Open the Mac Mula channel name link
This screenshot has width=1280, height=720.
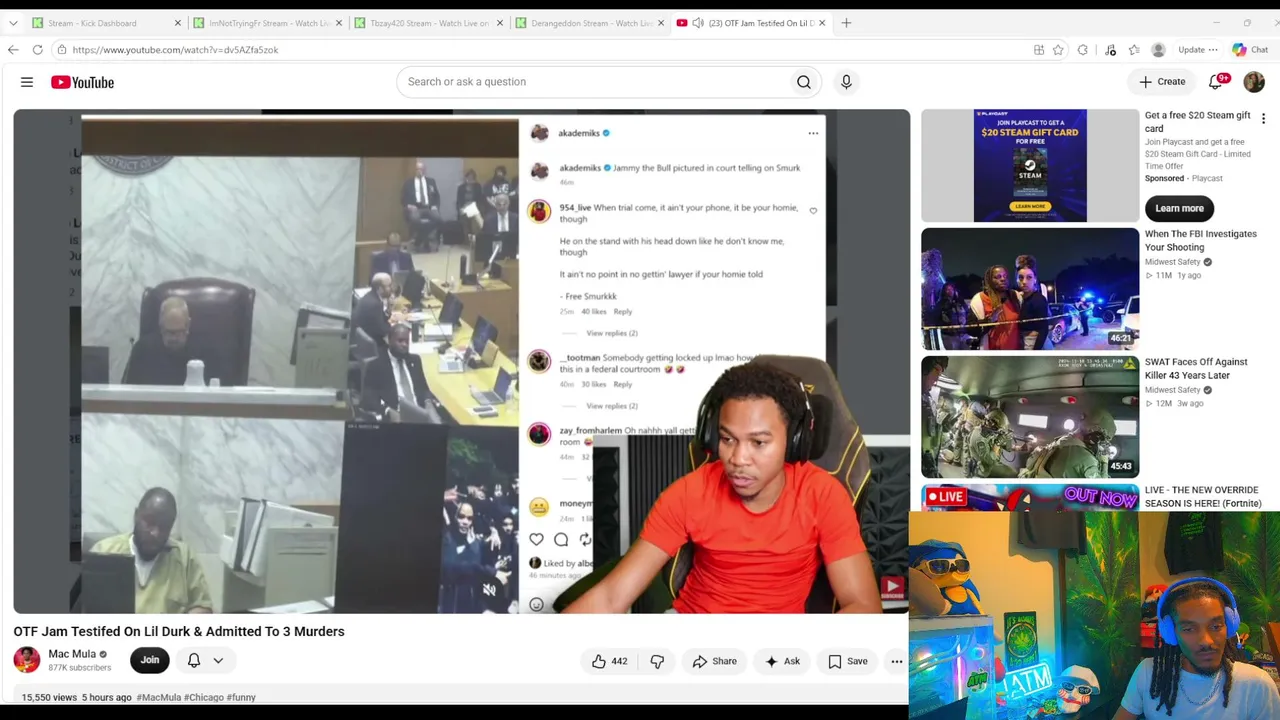coord(72,654)
